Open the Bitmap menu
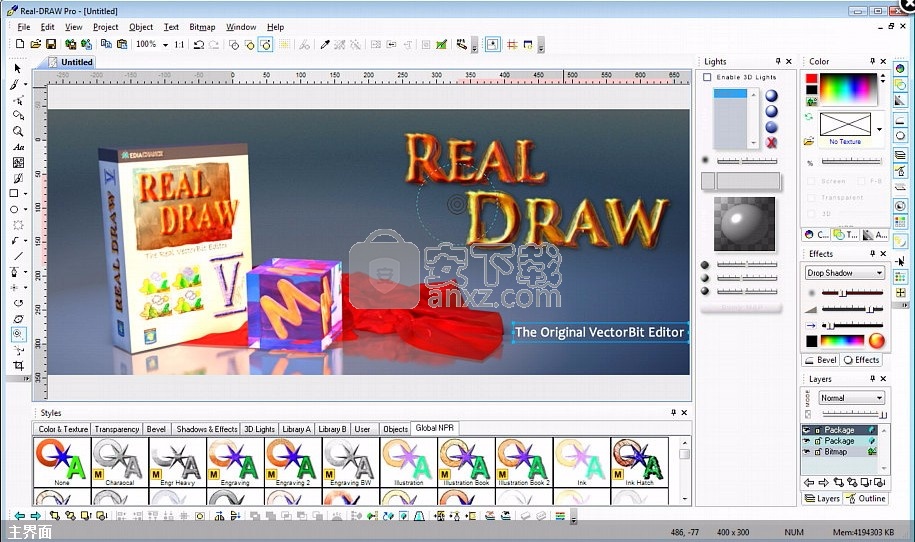 [202, 27]
